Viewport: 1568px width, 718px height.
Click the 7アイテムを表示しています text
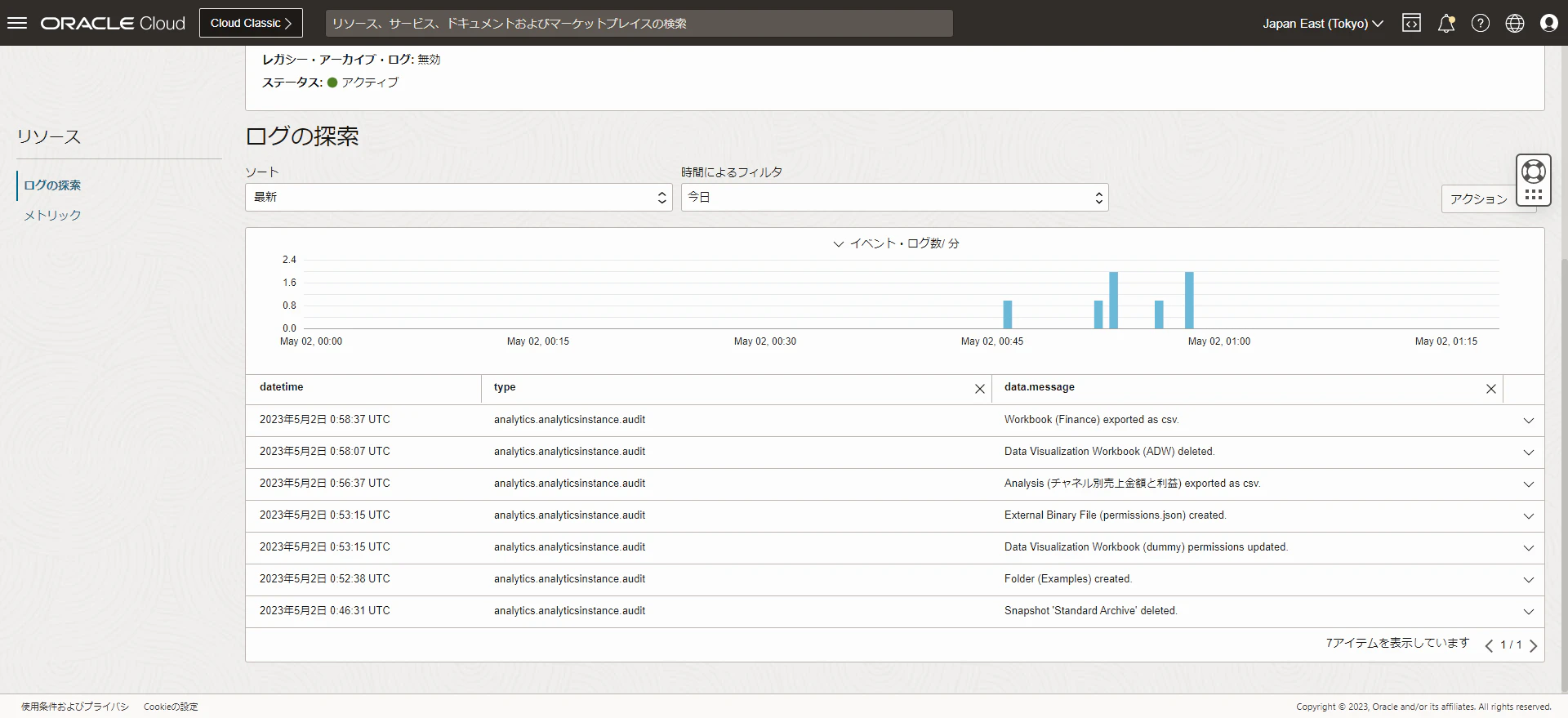[x=1397, y=644]
